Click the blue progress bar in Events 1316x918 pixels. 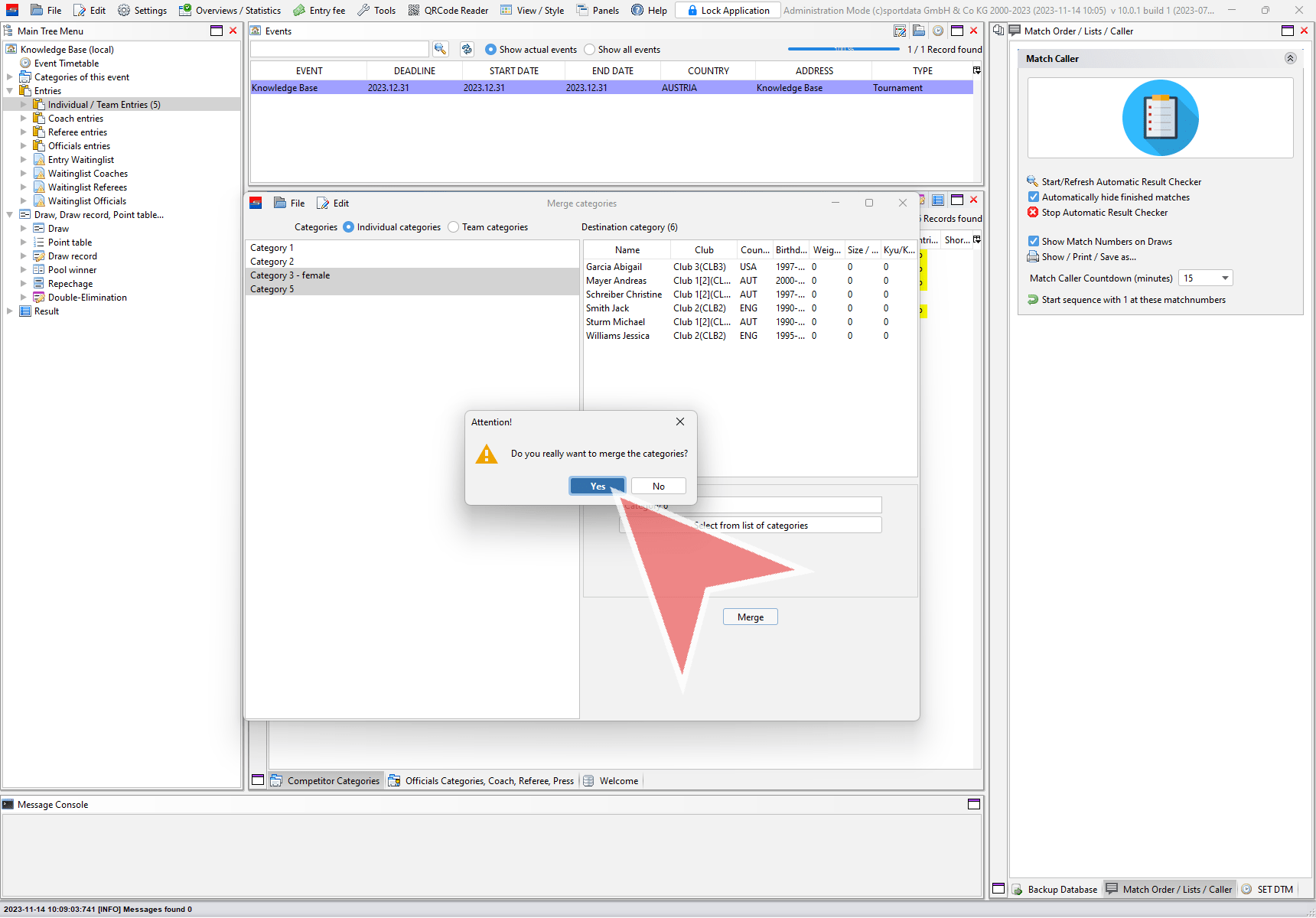pyautogui.click(x=843, y=49)
